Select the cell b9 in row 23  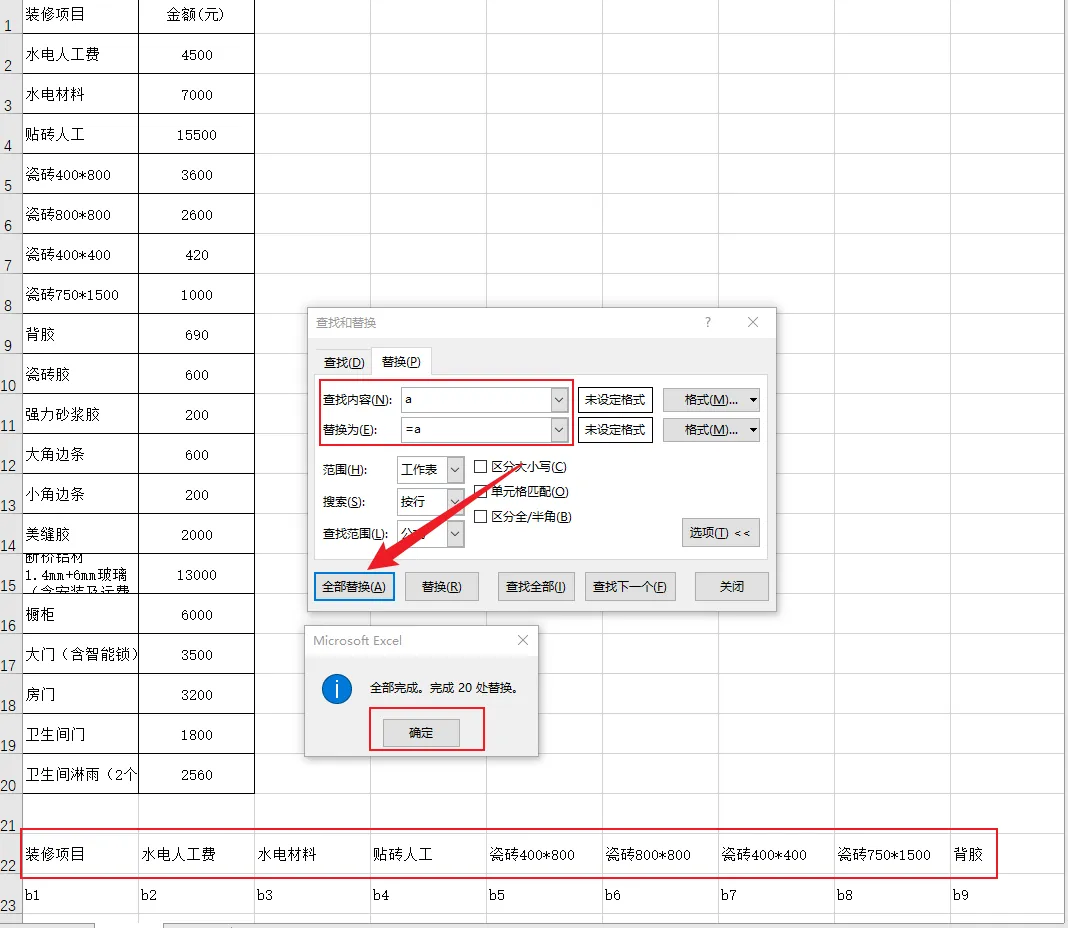pyautogui.click(x=1008, y=895)
